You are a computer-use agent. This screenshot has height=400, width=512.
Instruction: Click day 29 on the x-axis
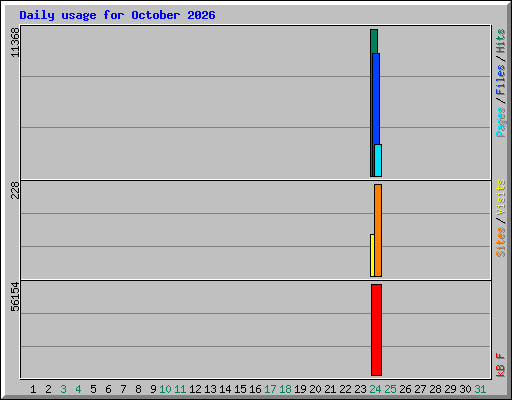point(450,389)
